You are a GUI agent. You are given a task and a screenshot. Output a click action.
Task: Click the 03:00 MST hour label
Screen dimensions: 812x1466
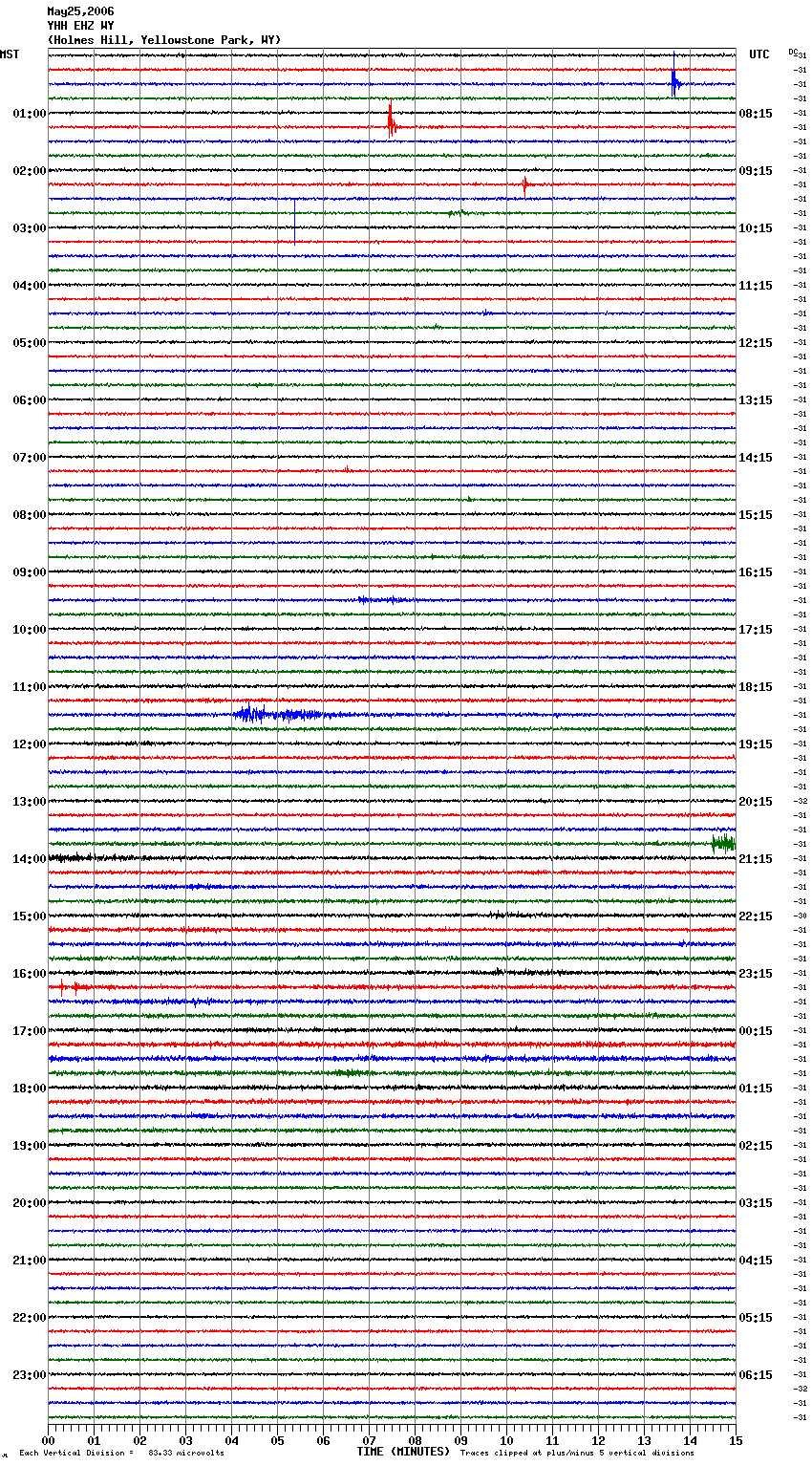(x=30, y=228)
